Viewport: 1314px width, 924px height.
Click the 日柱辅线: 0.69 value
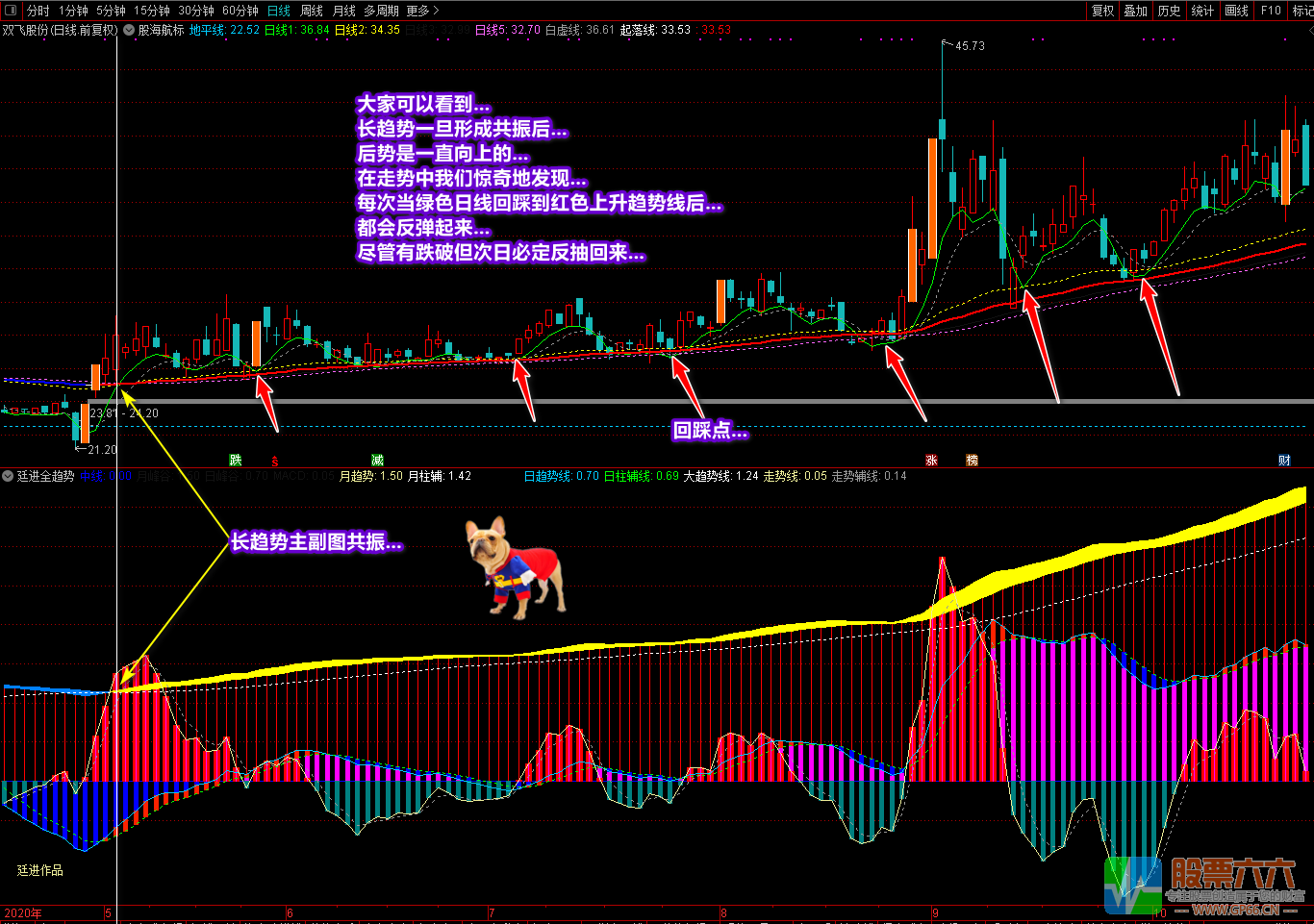642,476
